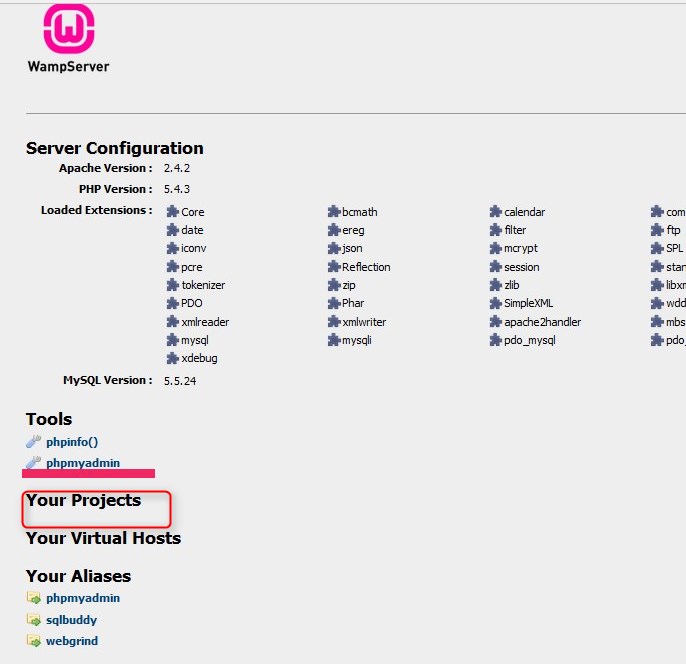Screen dimensions: 686x664
Task: Click folder icon beside webgrind
Action: [x=34, y=640]
